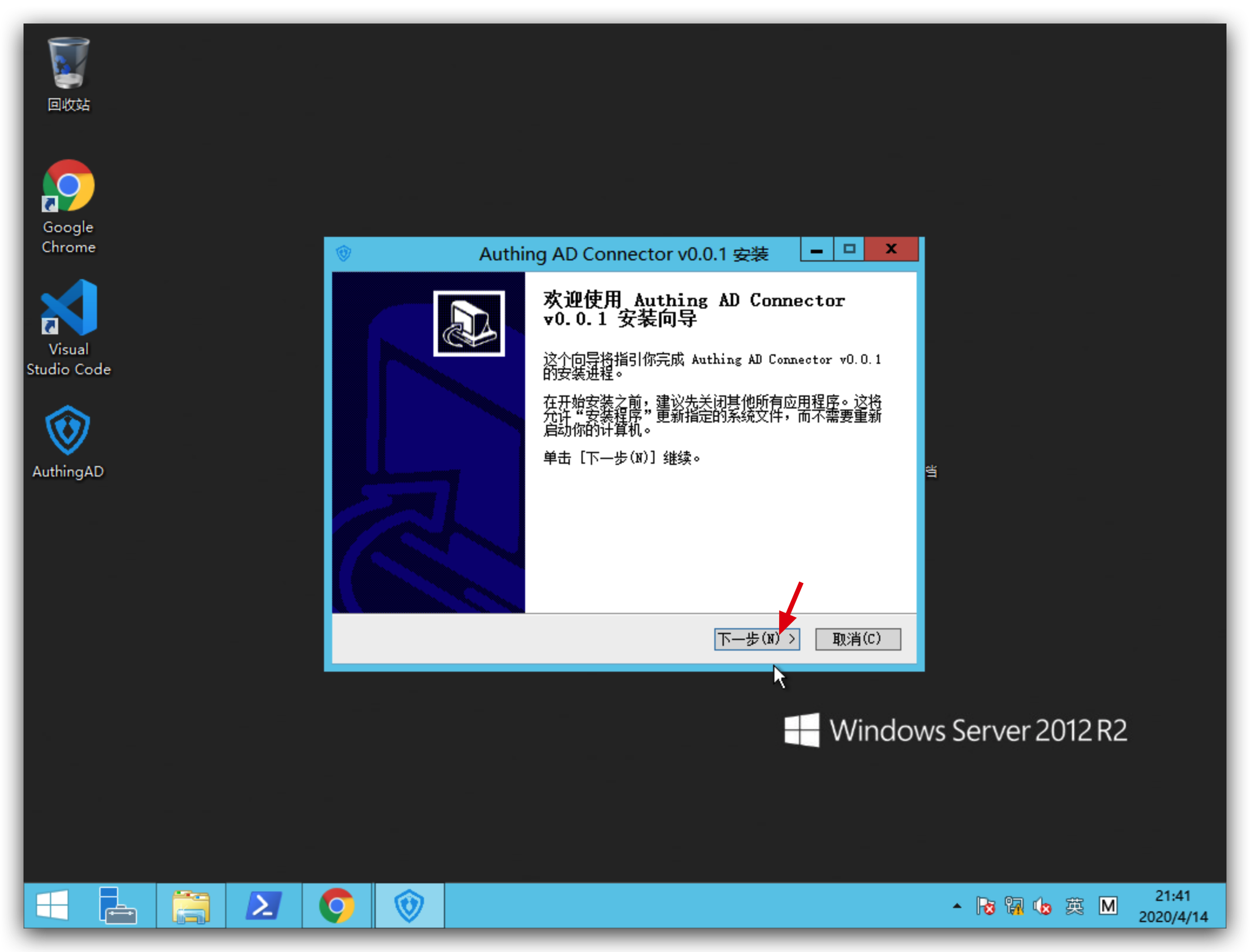Switch the 英 input language indicator

[x=1074, y=906]
